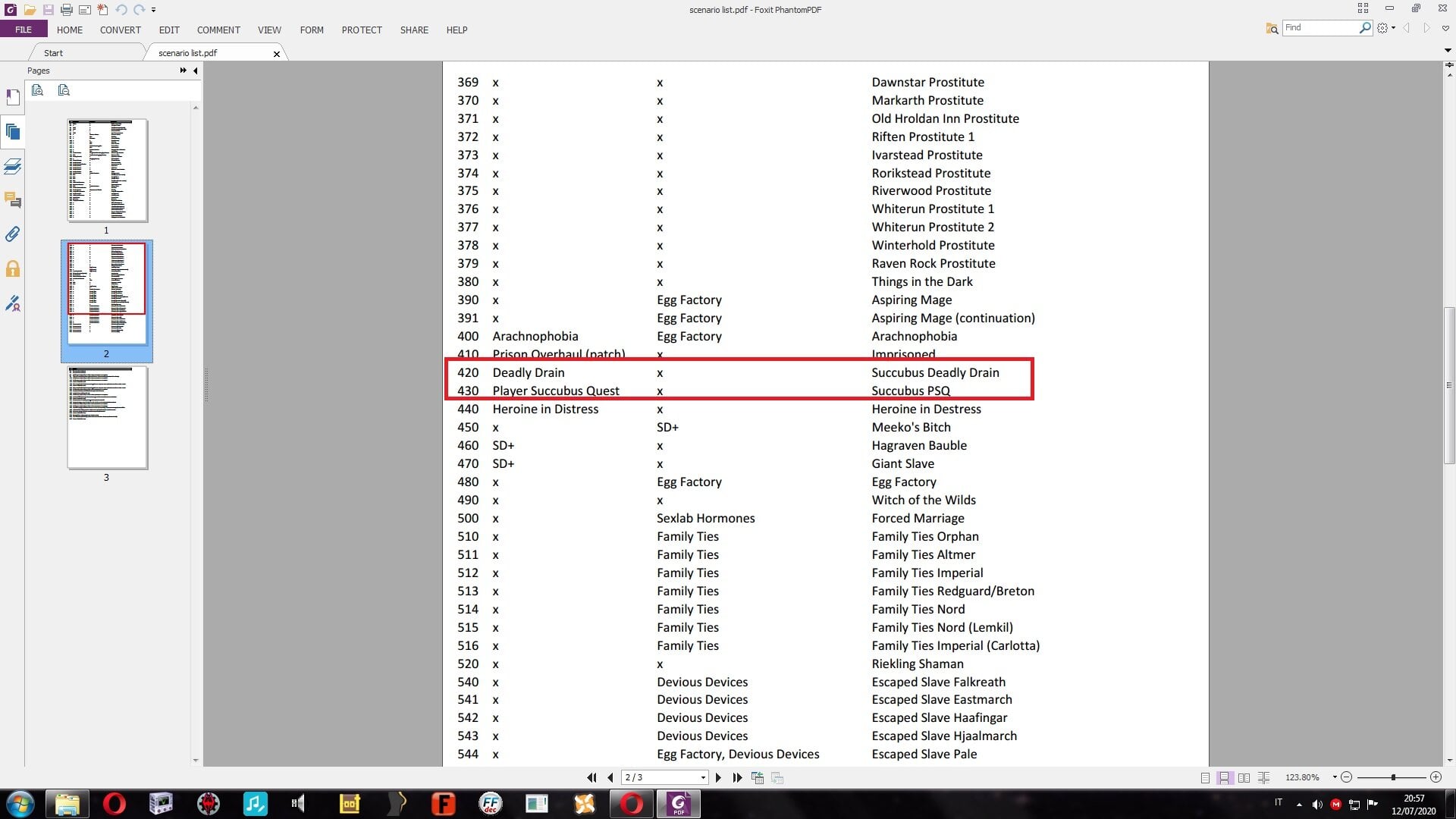Open the page number dropdown

[703, 777]
